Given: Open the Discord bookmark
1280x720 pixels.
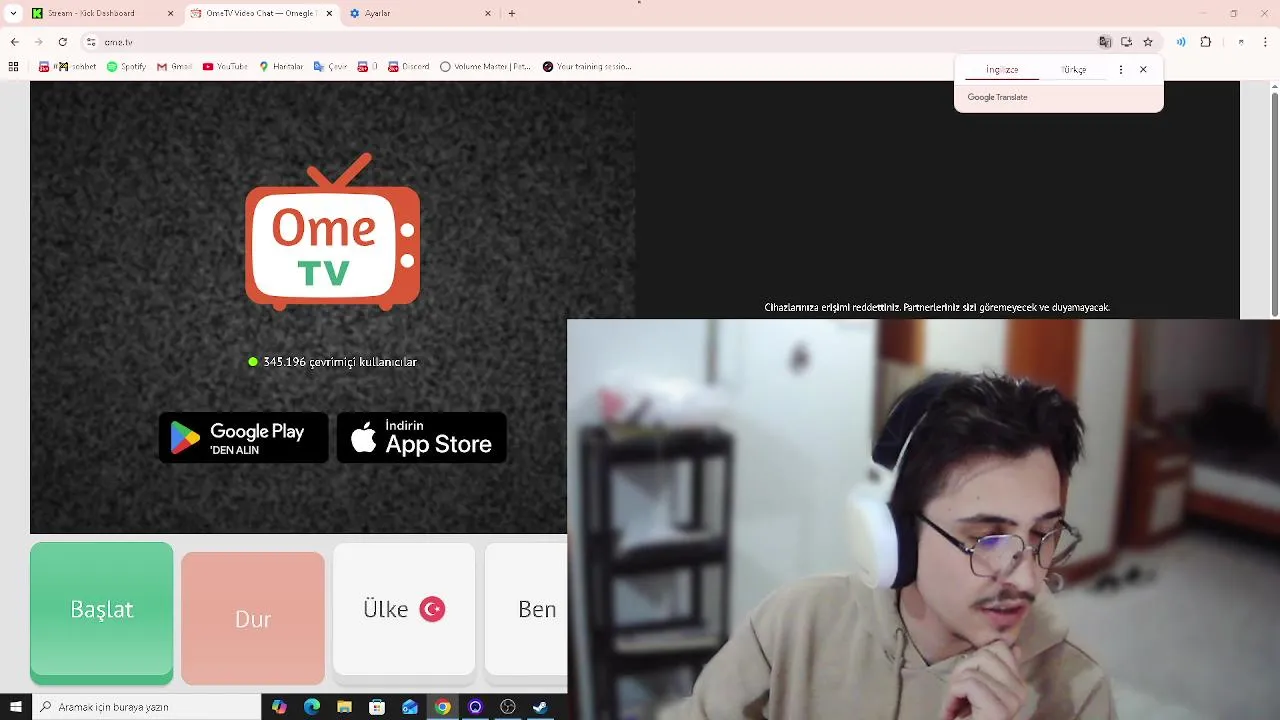Looking at the screenshot, I should (x=409, y=67).
